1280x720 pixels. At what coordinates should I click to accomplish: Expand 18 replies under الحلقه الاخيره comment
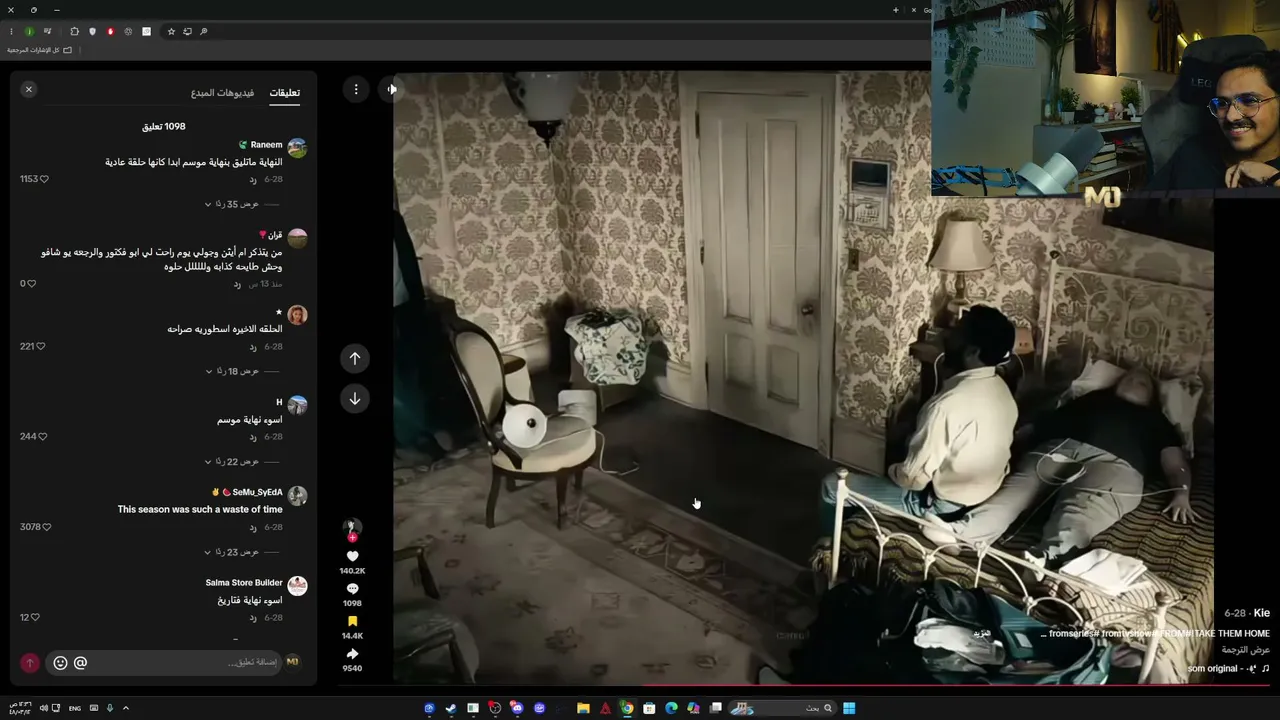(232, 371)
